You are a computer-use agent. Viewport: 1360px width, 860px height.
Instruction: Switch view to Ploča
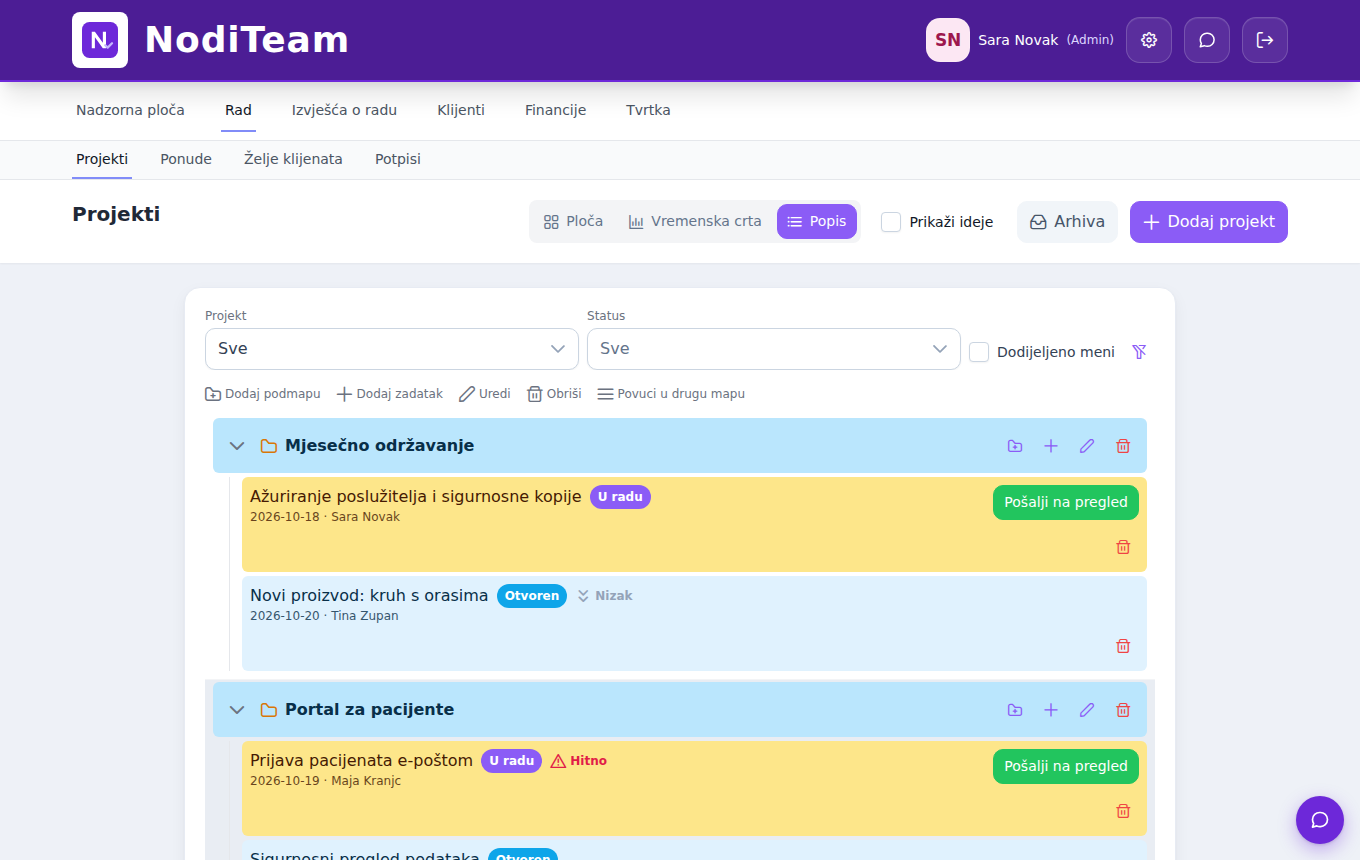574,222
